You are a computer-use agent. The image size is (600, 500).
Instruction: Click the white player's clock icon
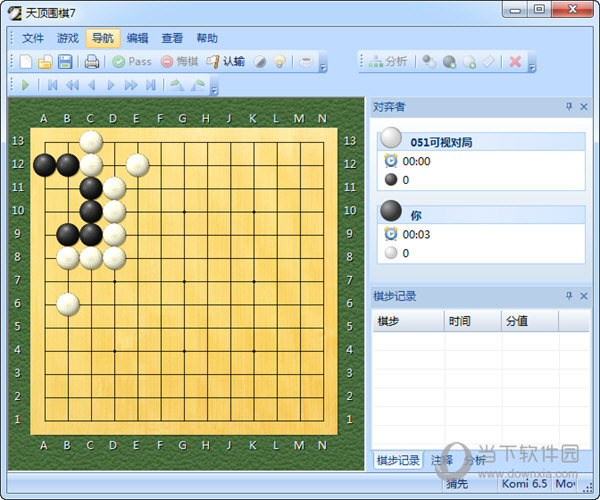[x=391, y=161]
